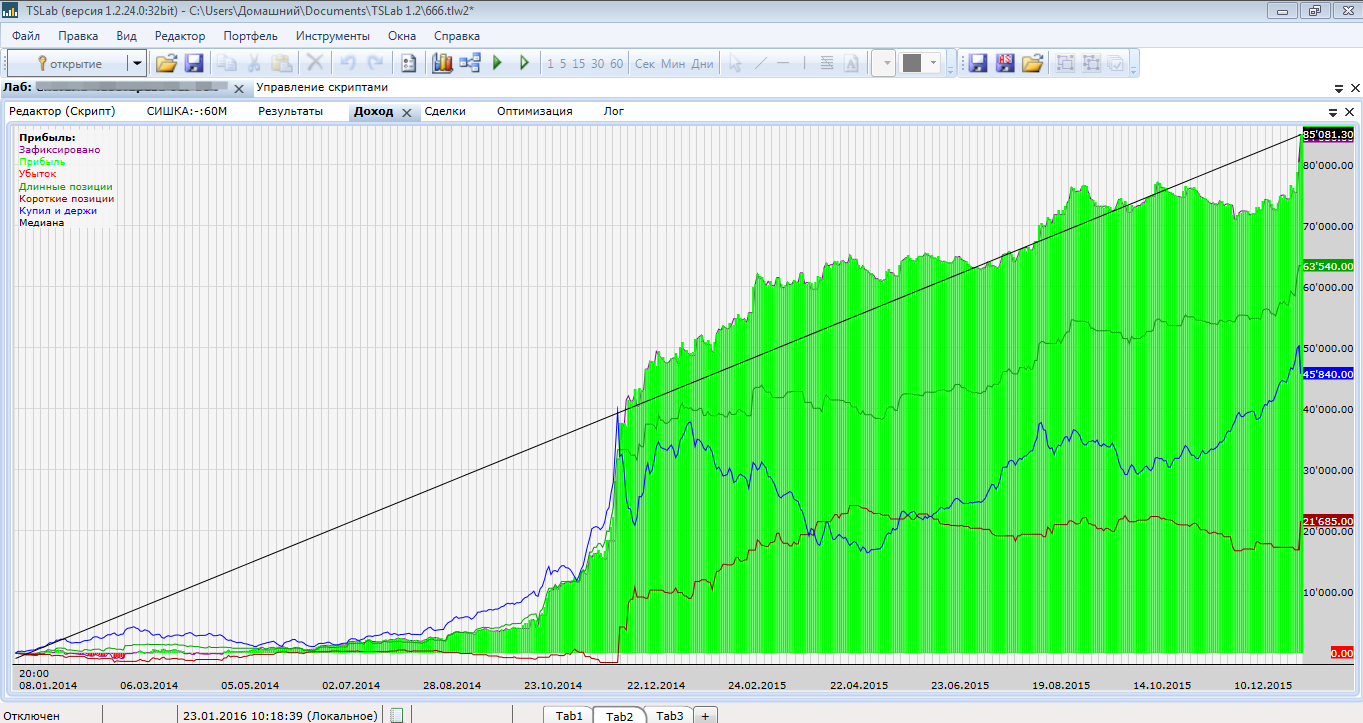Screen dimensions: 1363x723
Task: Click the X delete icon in toolbar
Action: [315, 63]
